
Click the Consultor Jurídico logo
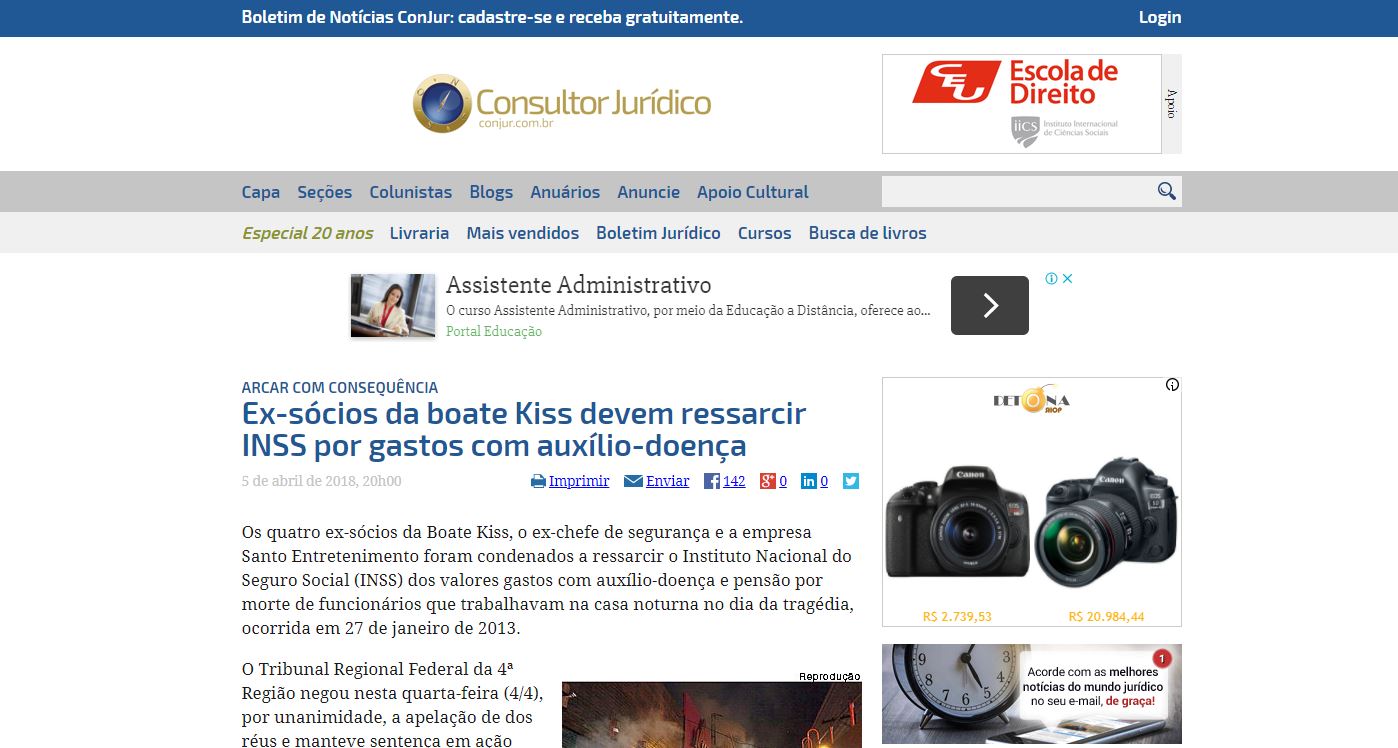pyautogui.click(x=561, y=103)
